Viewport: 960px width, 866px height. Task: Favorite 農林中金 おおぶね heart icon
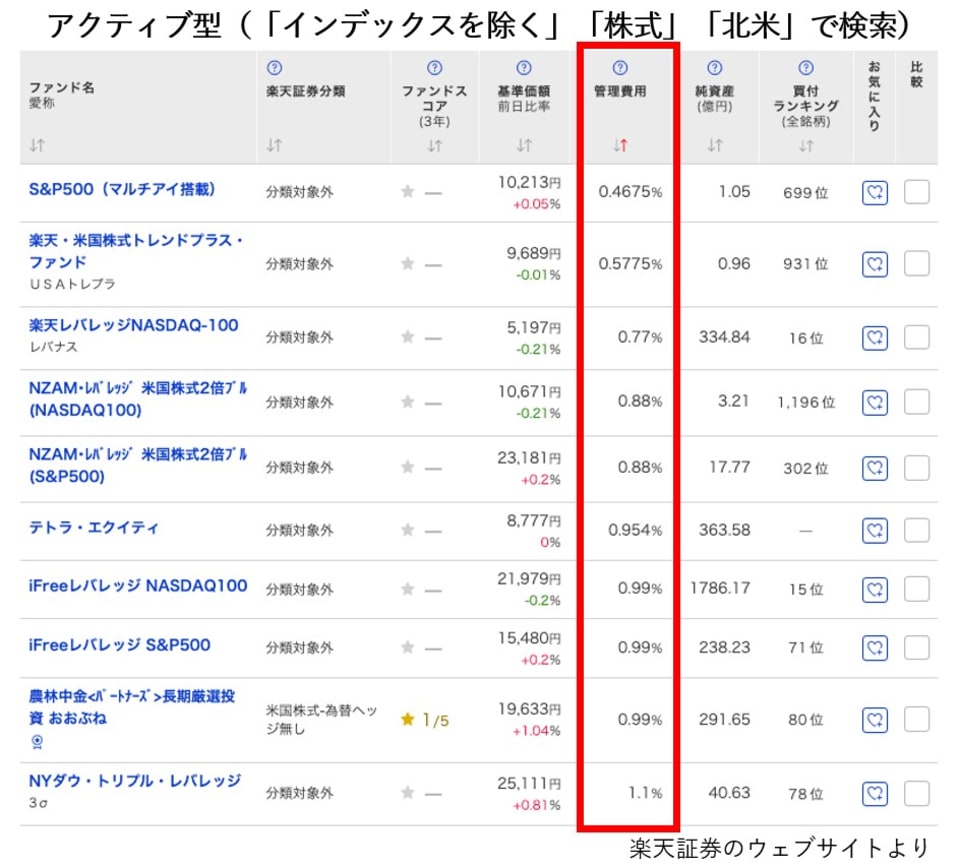874,720
